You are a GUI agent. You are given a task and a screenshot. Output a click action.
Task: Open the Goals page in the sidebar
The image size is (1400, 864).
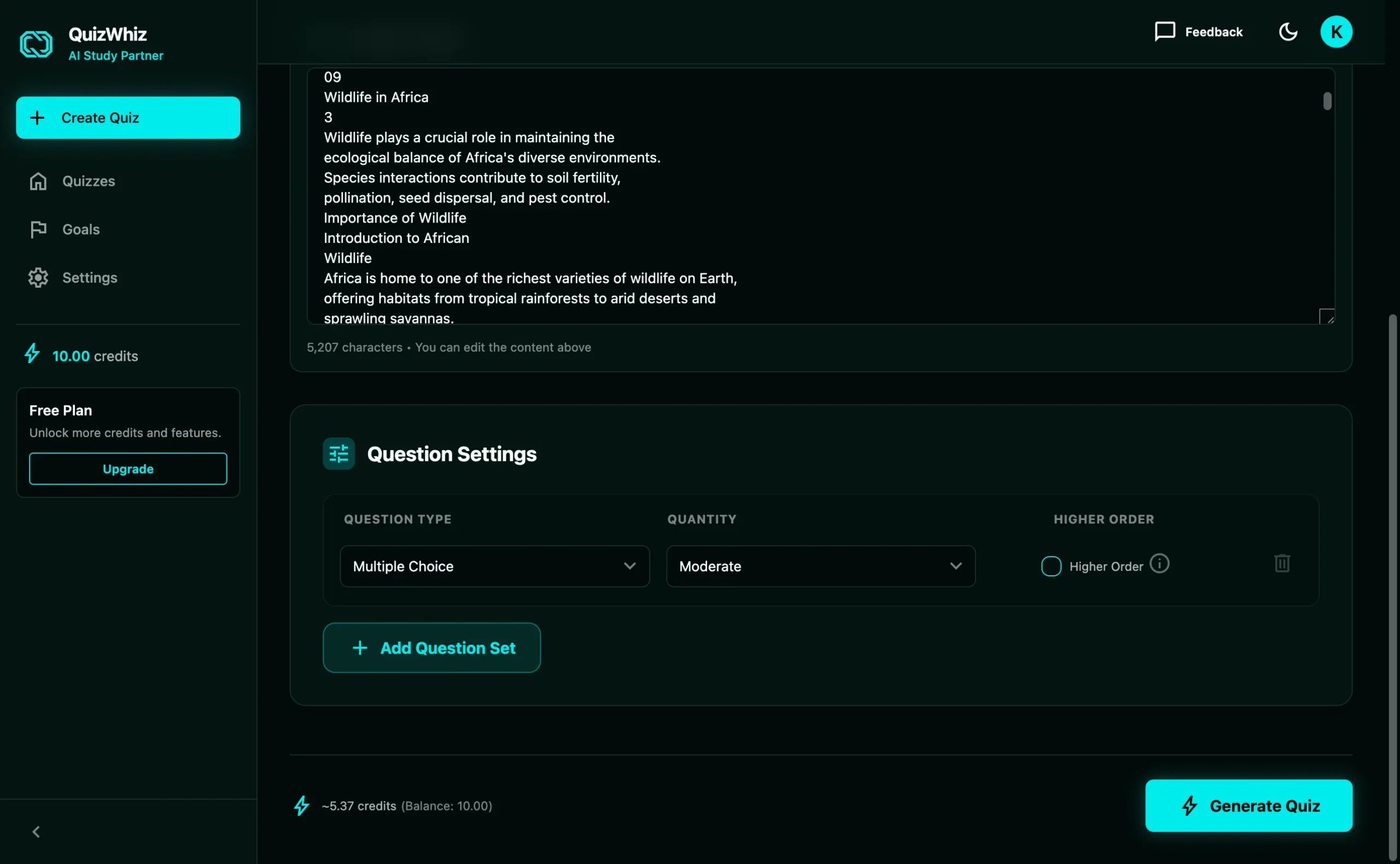click(128, 229)
